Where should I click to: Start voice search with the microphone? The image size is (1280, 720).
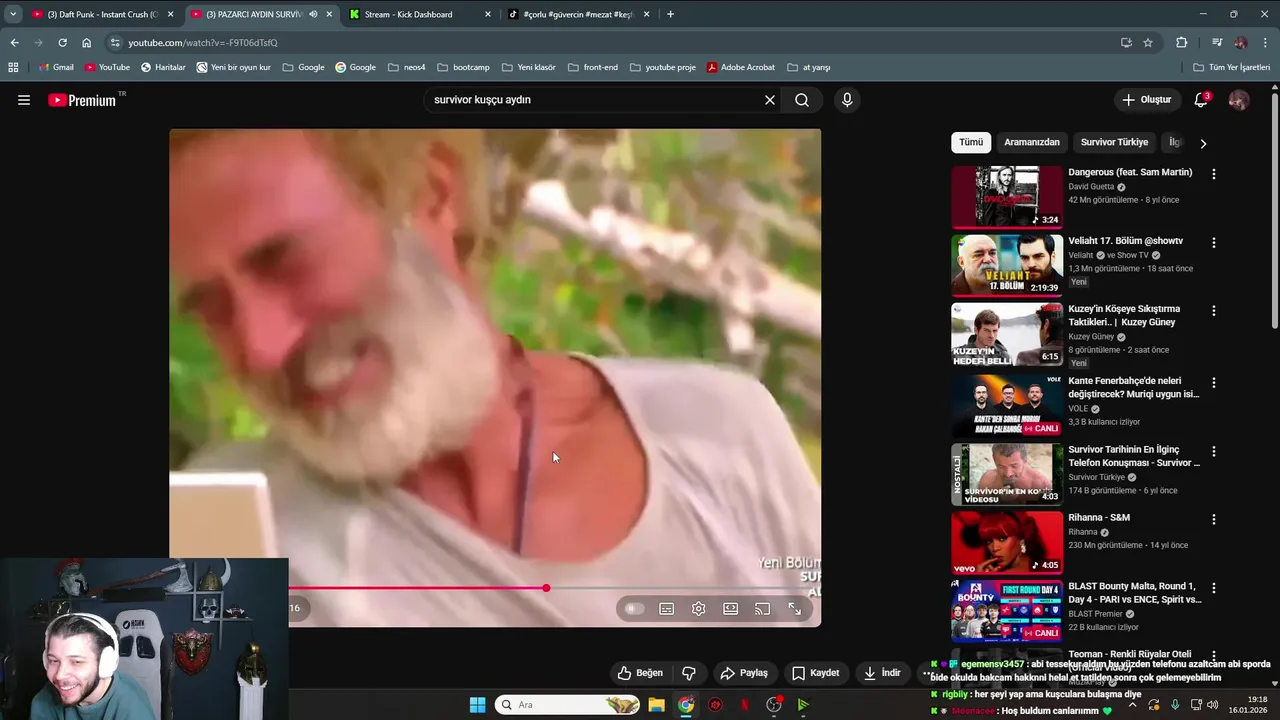pyautogui.click(x=847, y=100)
